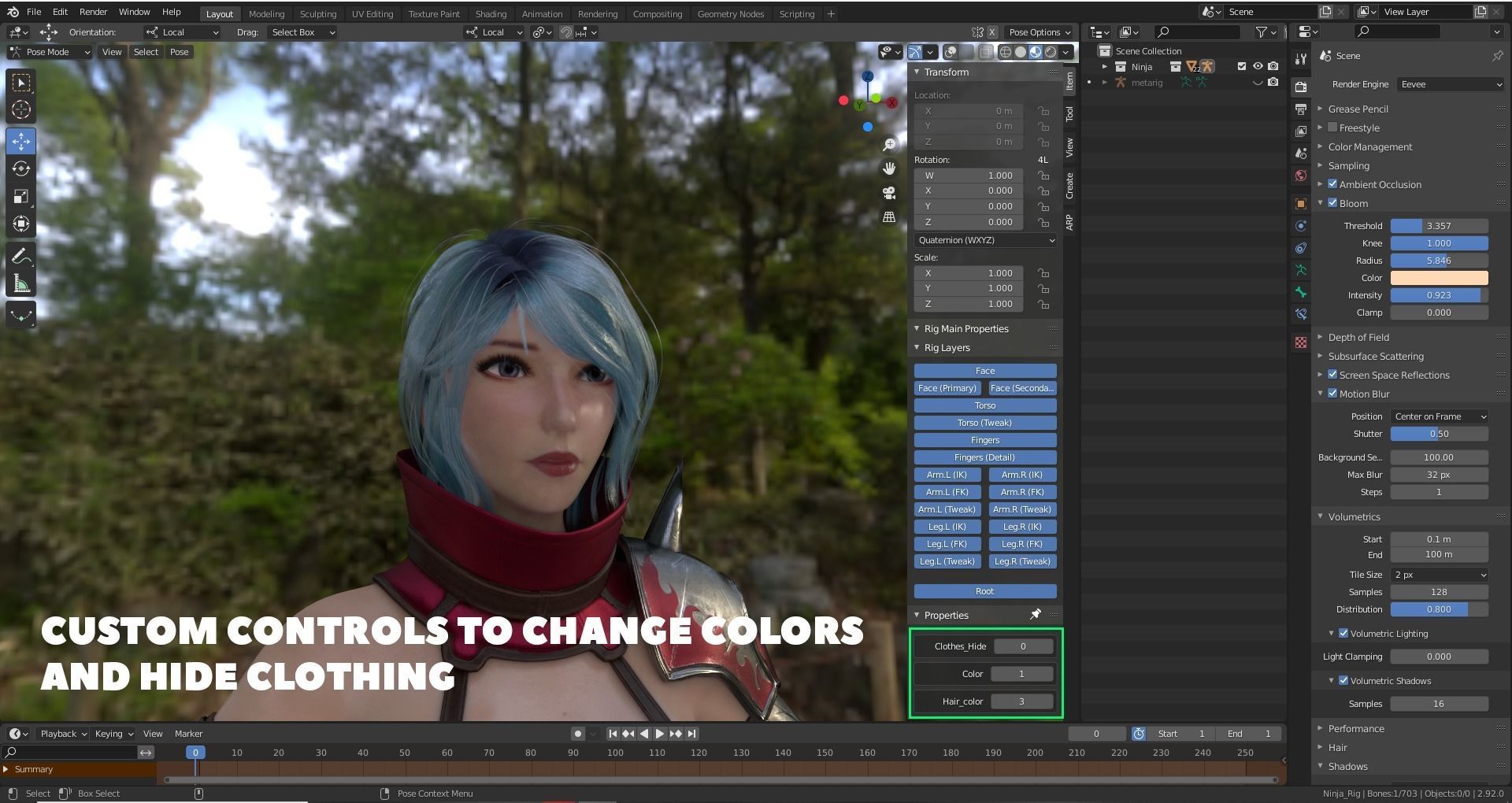Click the Blender logo menu icon
This screenshot has width=1512, height=803.
pos(13,12)
